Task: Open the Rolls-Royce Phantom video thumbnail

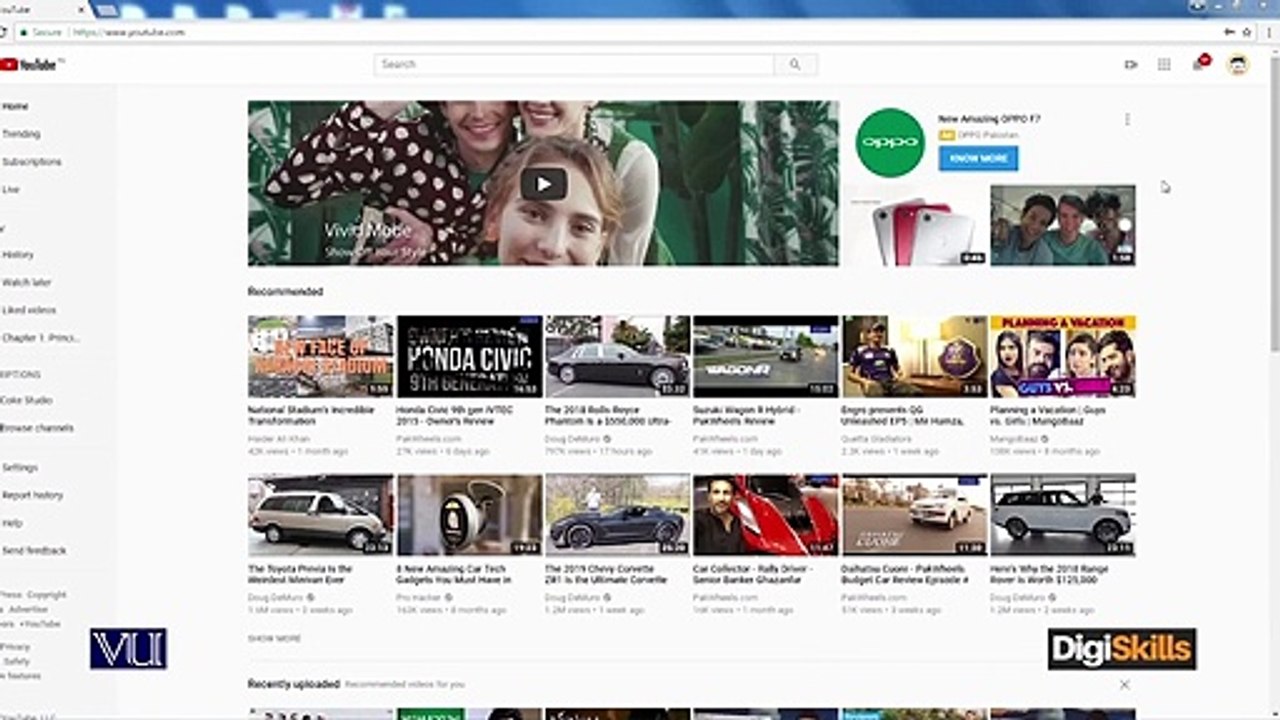Action: pyautogui.click(x=617, y=357)
